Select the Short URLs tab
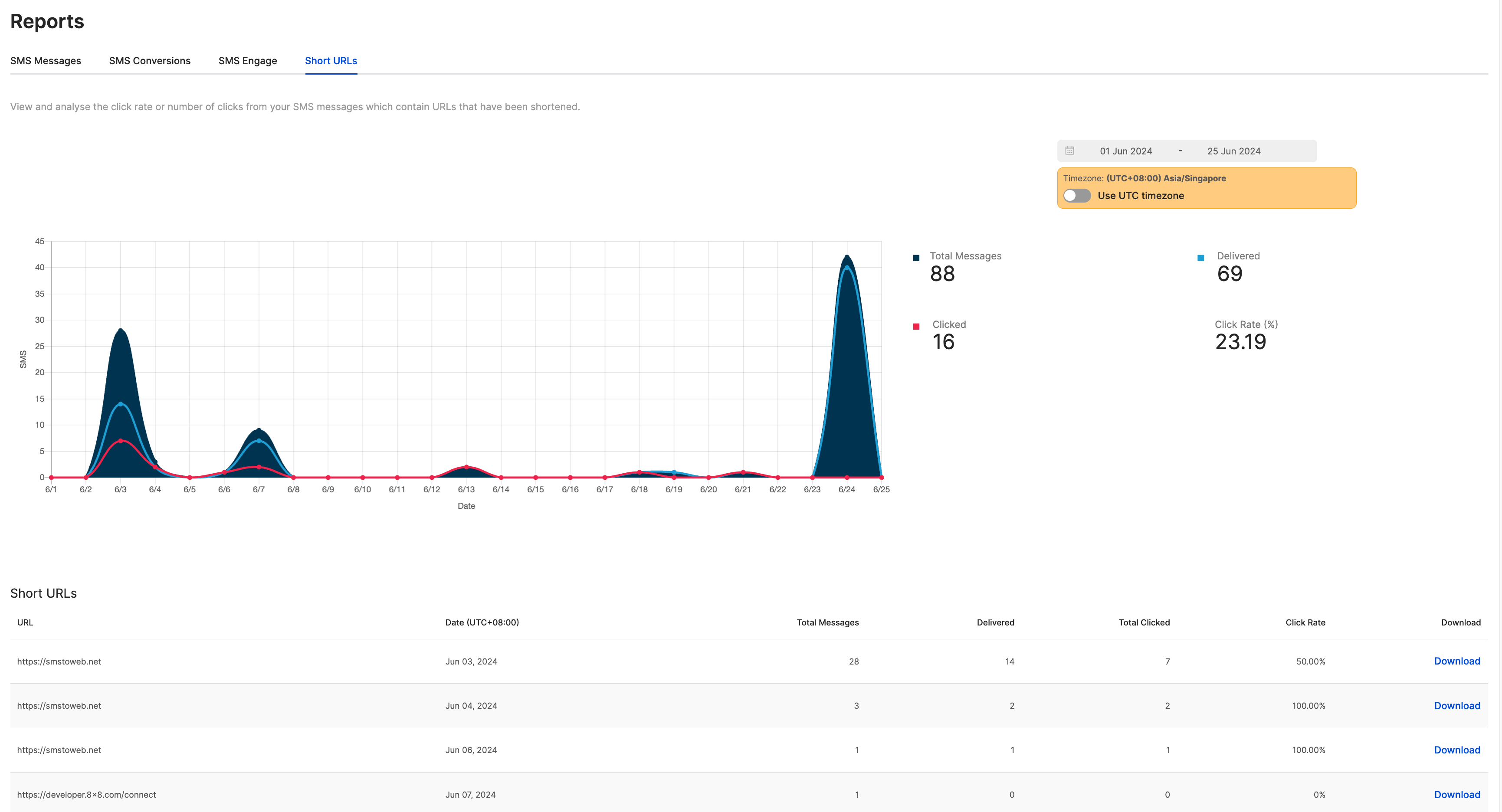This screenshot has width=1502, height=812. (331, 61)
